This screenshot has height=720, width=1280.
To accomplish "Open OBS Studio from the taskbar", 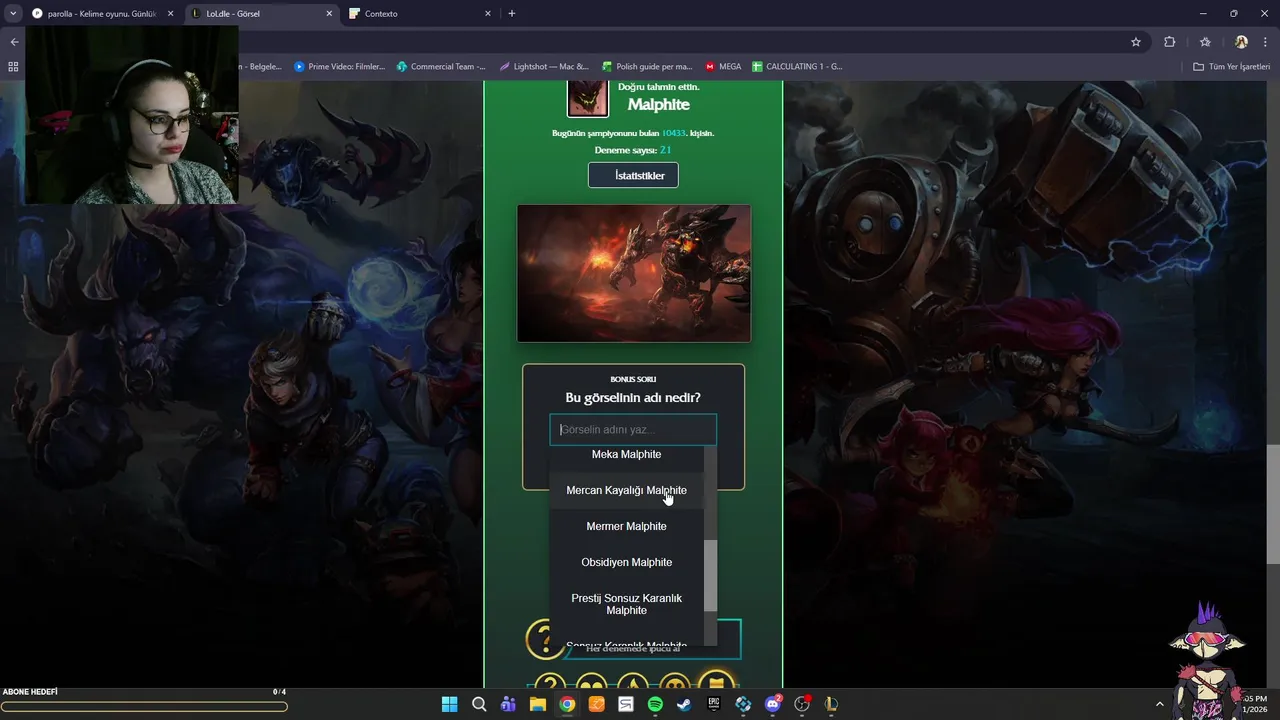I will click(x=802, y=704).
